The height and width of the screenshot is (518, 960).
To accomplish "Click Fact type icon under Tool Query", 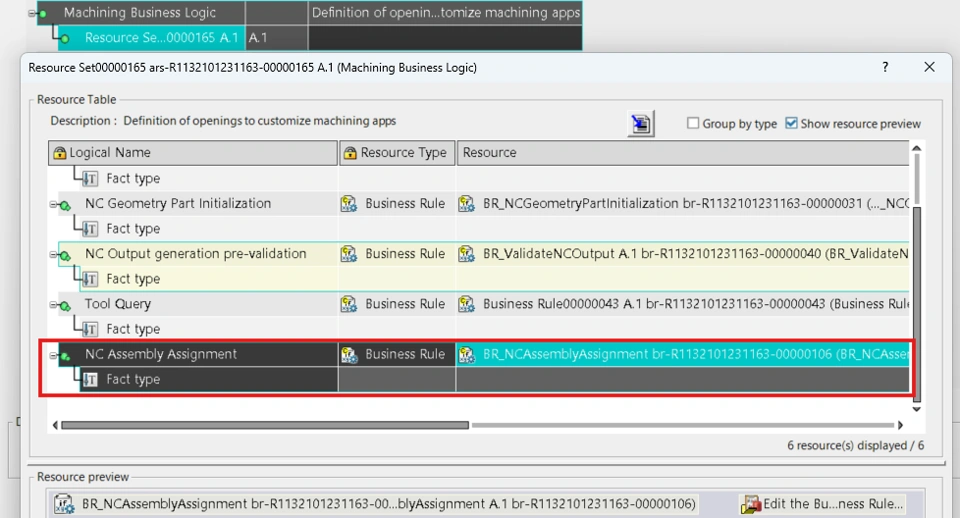I will point(90,329).
